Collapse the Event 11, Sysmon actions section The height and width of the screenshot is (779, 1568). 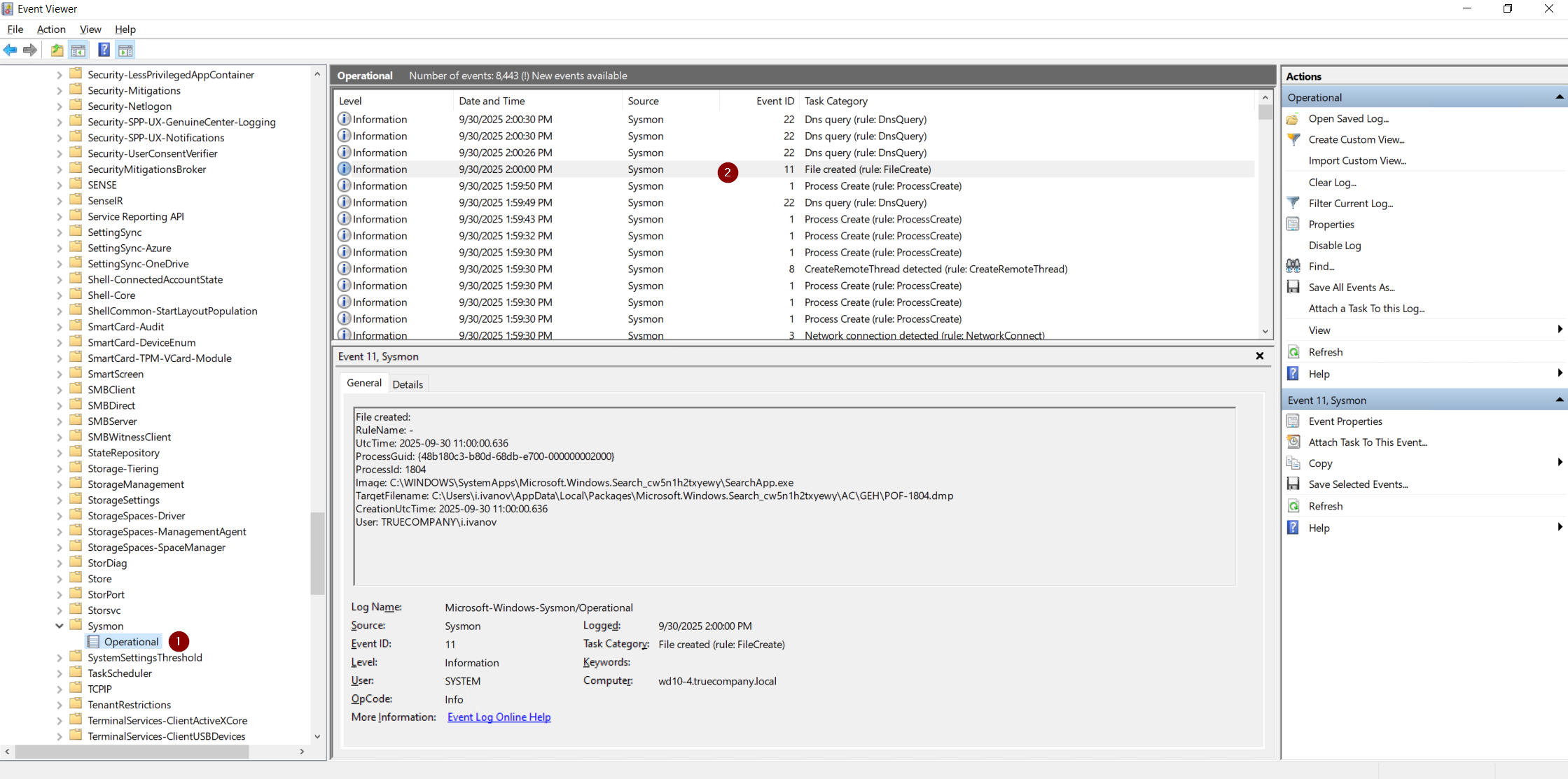1559,400
